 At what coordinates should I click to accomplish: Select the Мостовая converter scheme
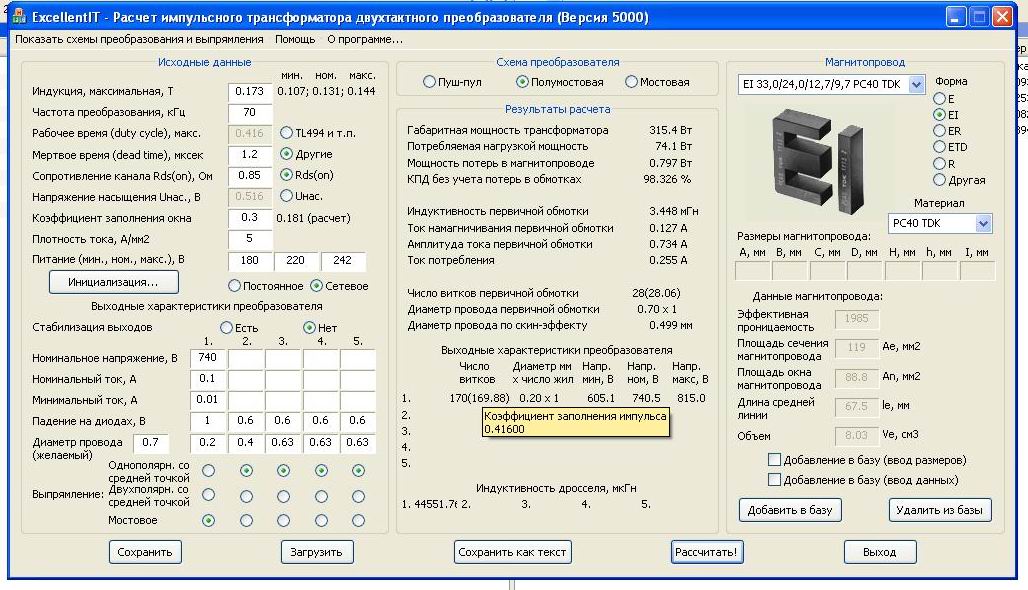[x=631, y=82]
